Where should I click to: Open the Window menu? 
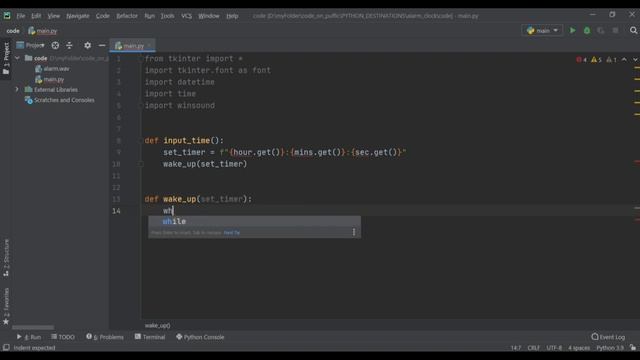(209, 16)
